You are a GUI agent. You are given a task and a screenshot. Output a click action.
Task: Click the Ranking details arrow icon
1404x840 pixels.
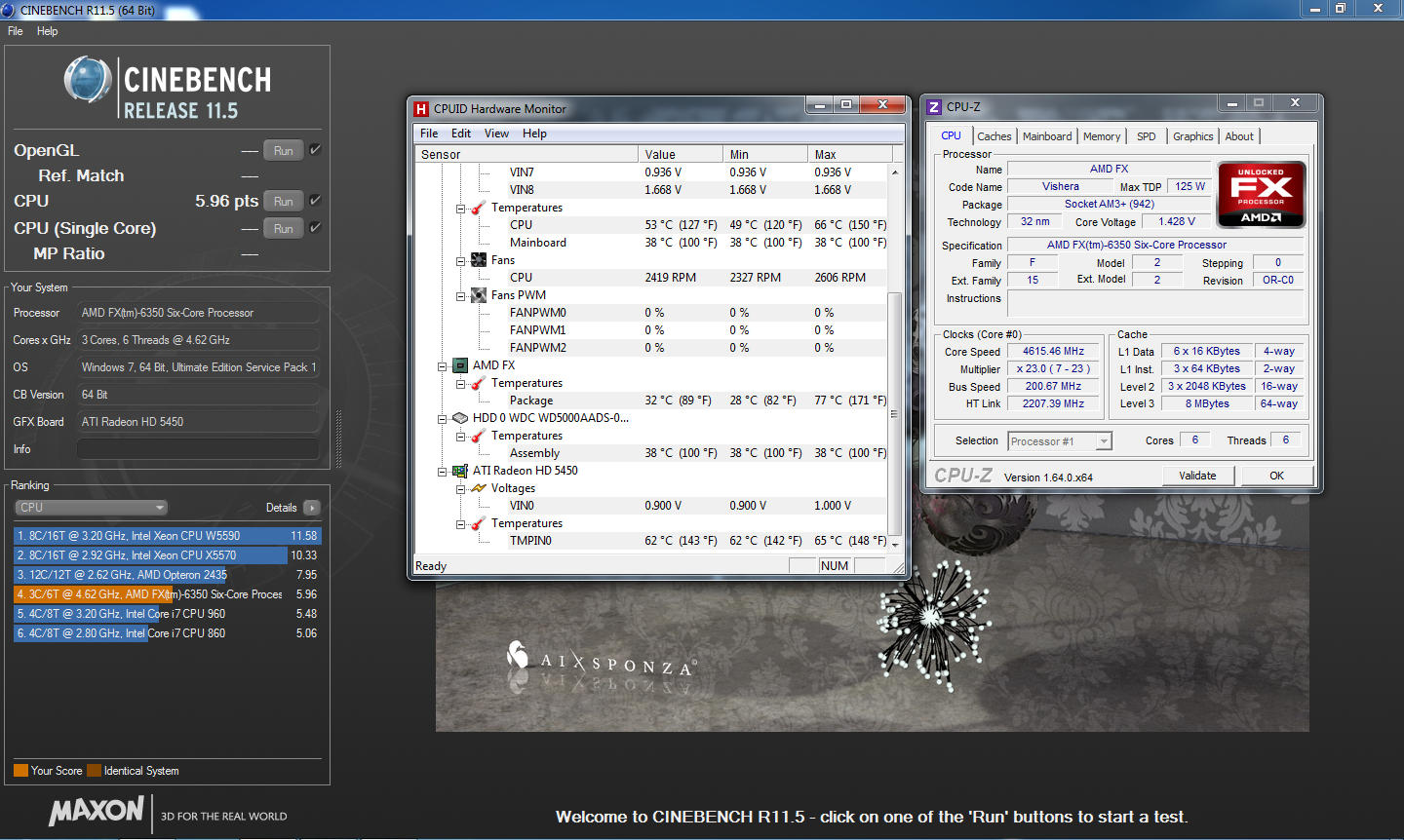point(312,508)
